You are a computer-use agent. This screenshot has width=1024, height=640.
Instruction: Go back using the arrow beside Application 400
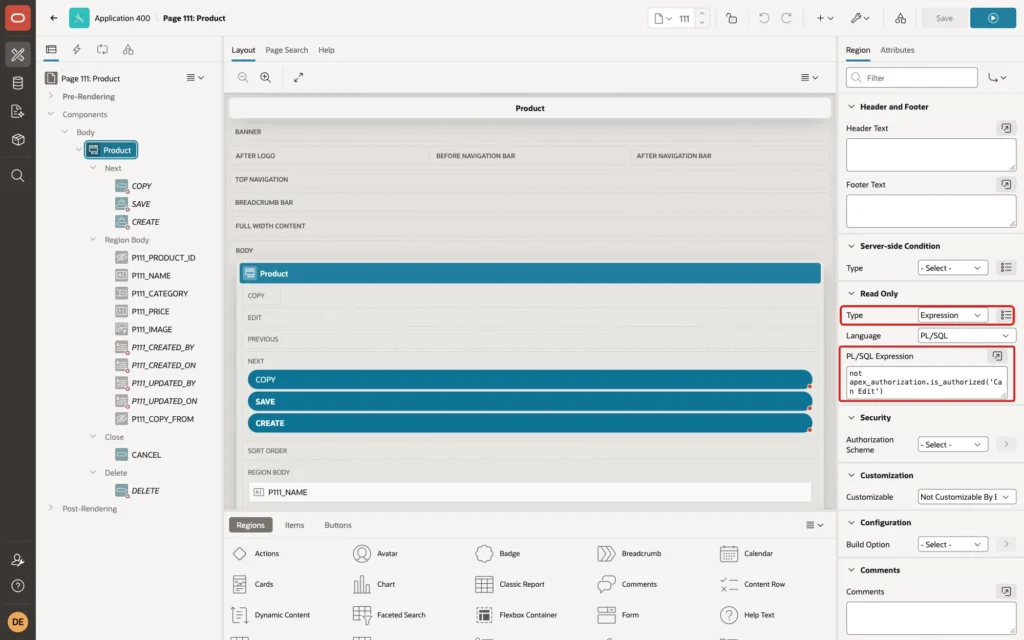tap(54, 18)
